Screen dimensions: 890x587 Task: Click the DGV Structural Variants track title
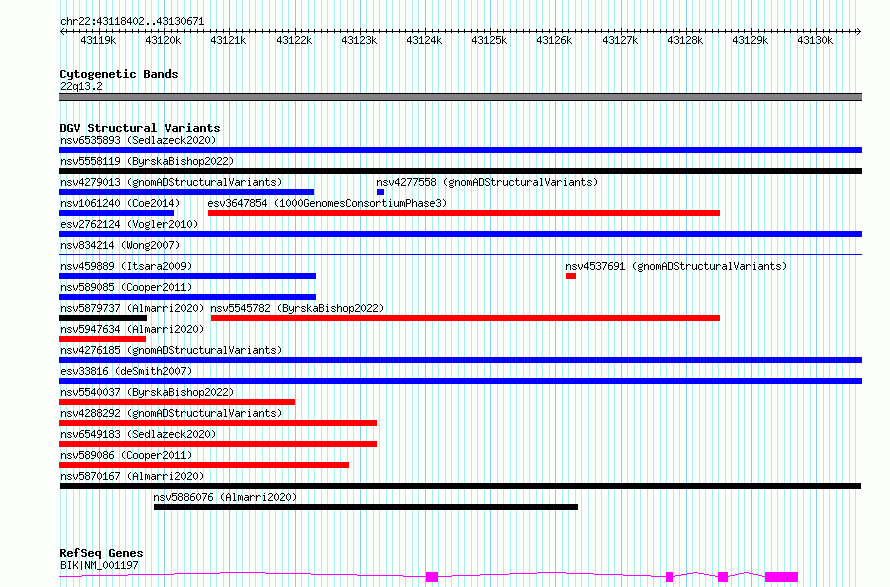(140, 128)
